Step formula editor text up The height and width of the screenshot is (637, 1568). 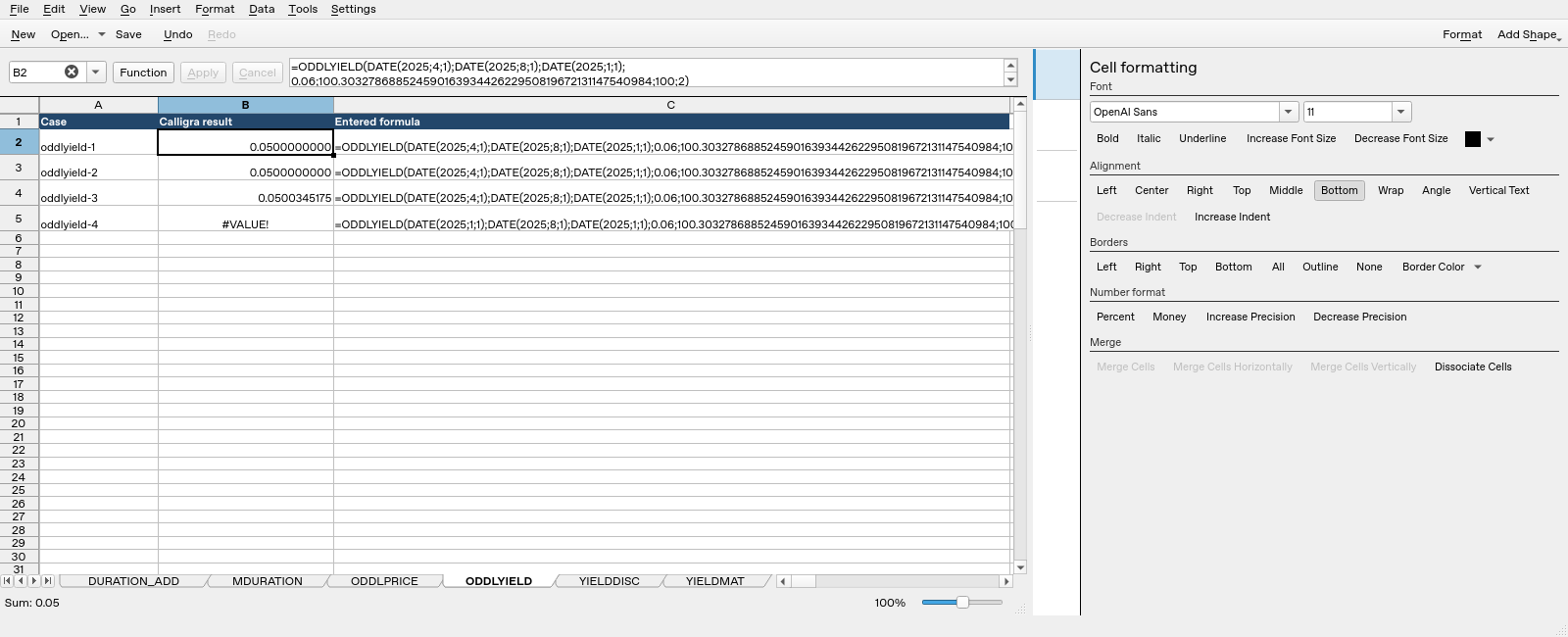(x=1010, y=66)
